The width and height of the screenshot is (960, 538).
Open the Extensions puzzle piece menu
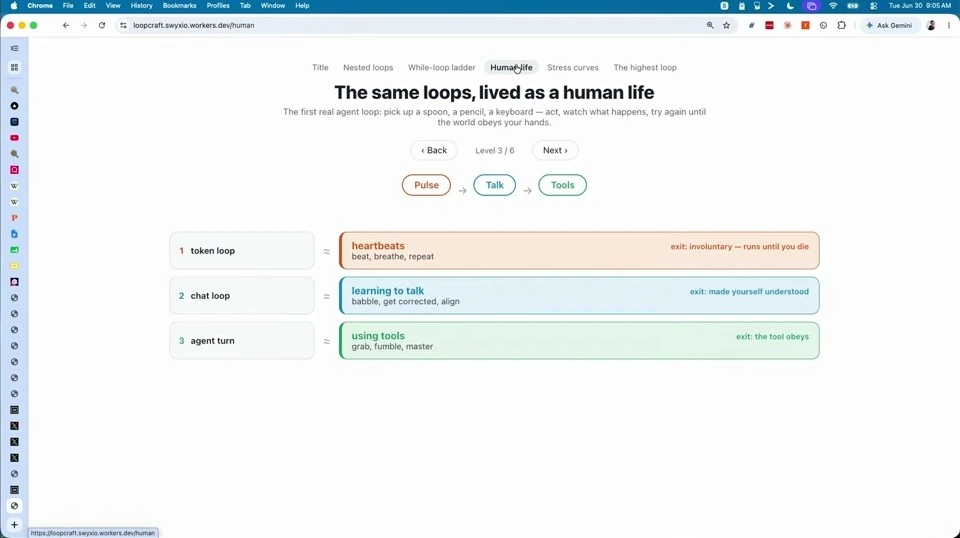[x=842, y=25]
